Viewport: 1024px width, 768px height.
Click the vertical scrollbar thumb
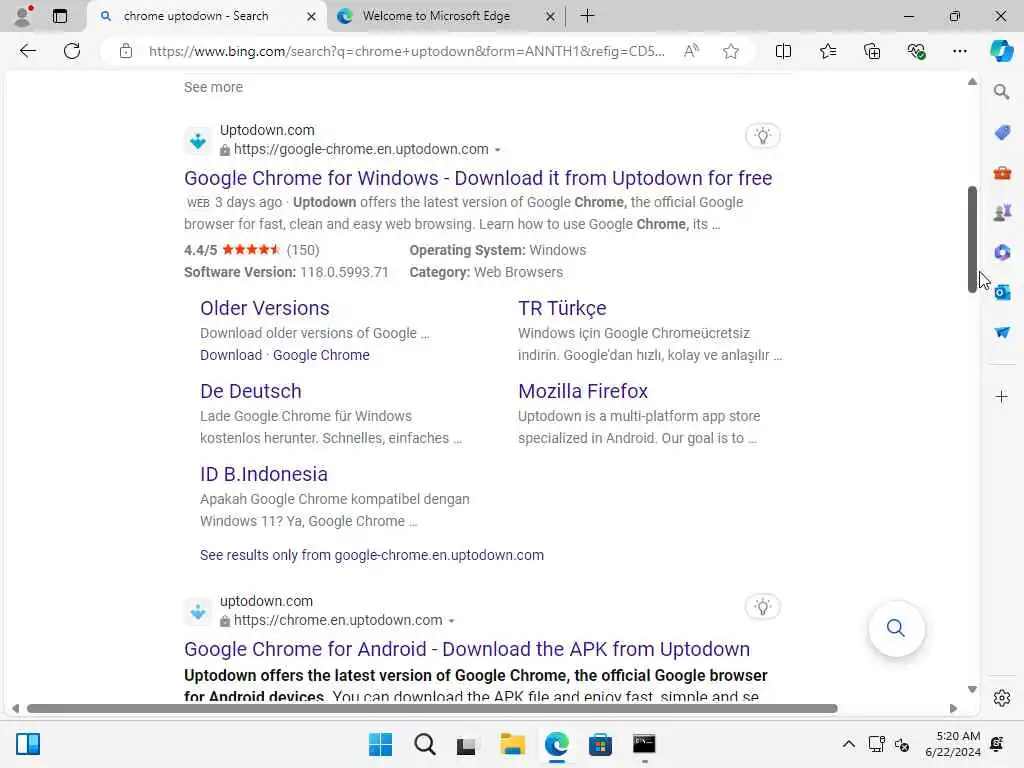point(972,239)
